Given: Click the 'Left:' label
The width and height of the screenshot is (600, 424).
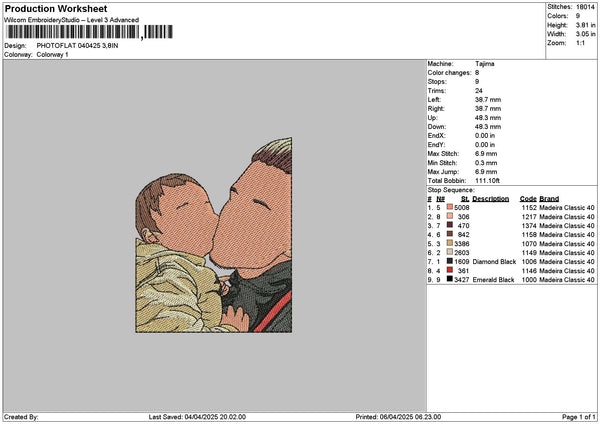Looking at the screenshot, I should 434,100.
